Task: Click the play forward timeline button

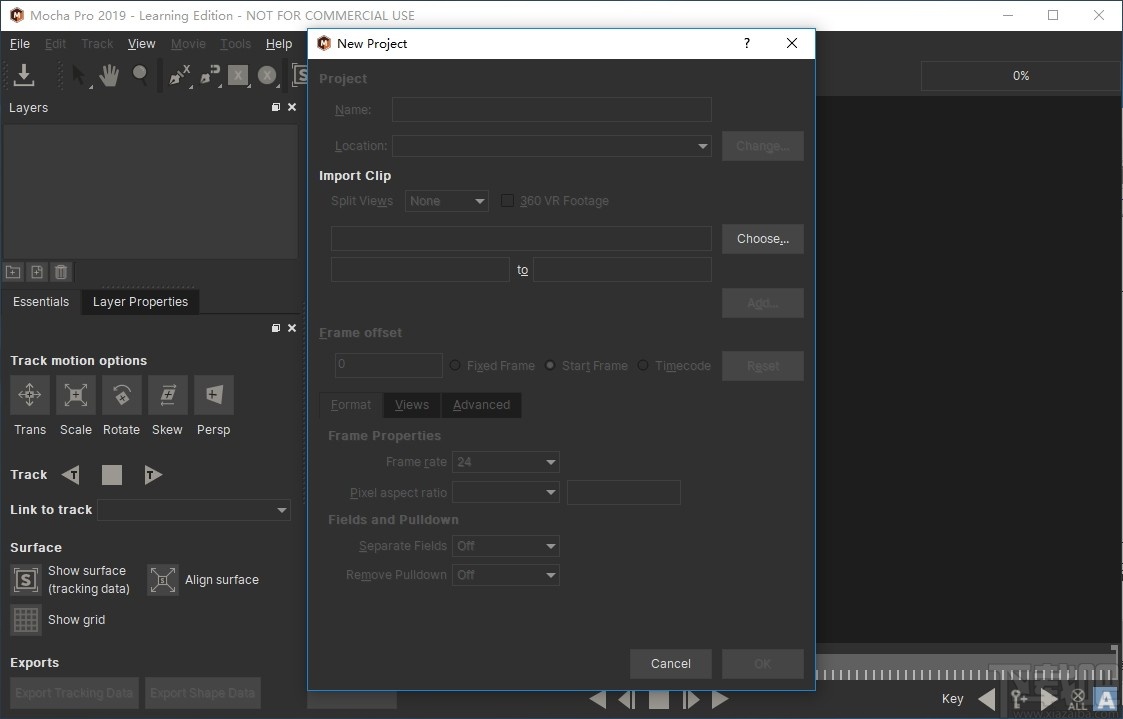Action: [720, 699]
